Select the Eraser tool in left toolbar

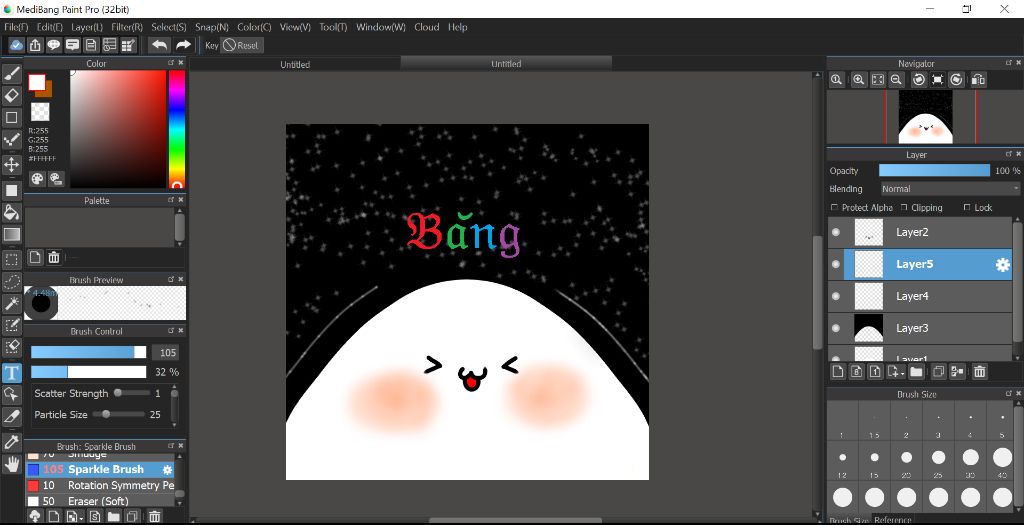pyautogui.click(x=12, y=95)
